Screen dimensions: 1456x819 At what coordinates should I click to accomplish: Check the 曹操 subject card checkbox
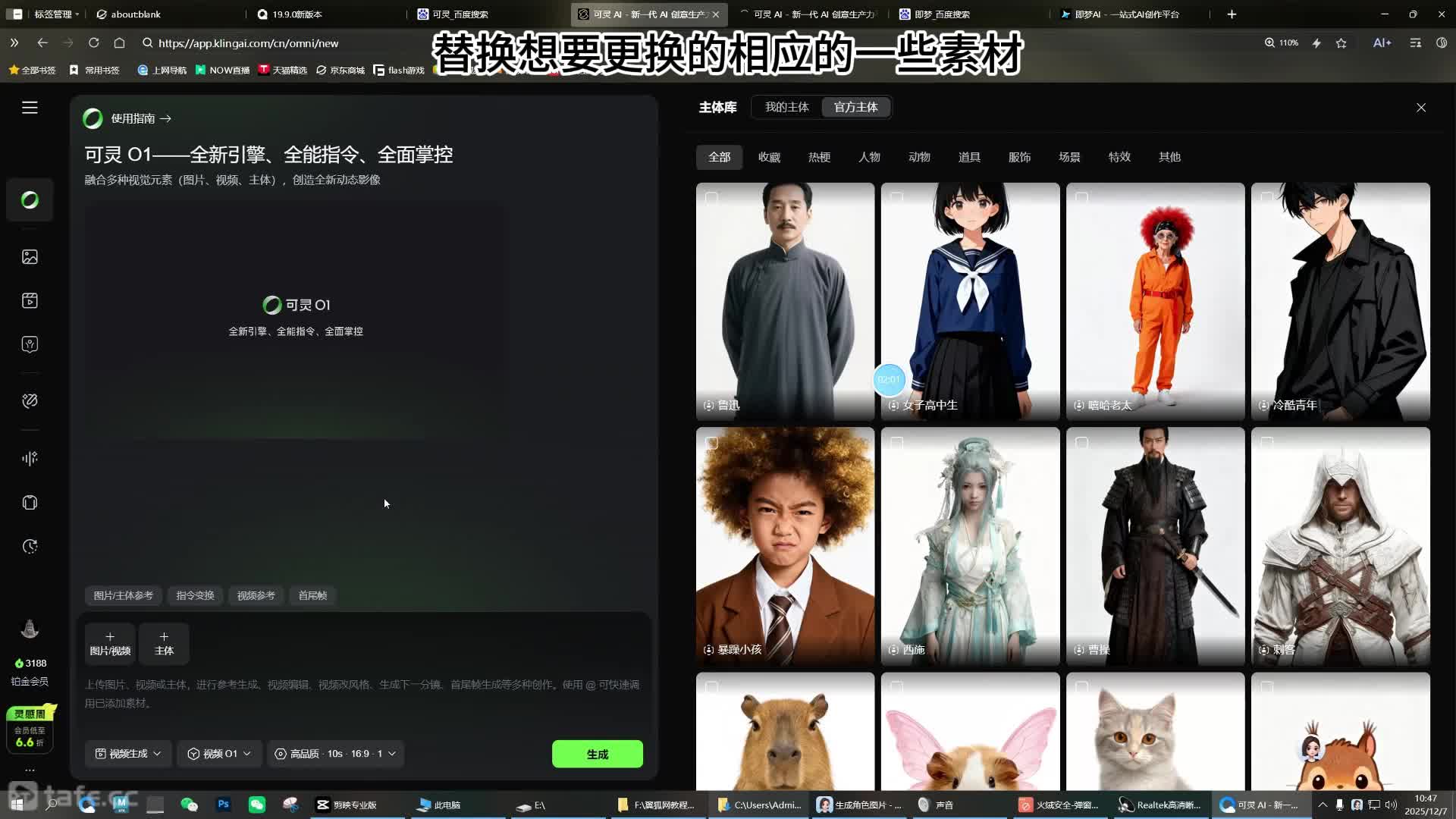tap(1081, 443)
